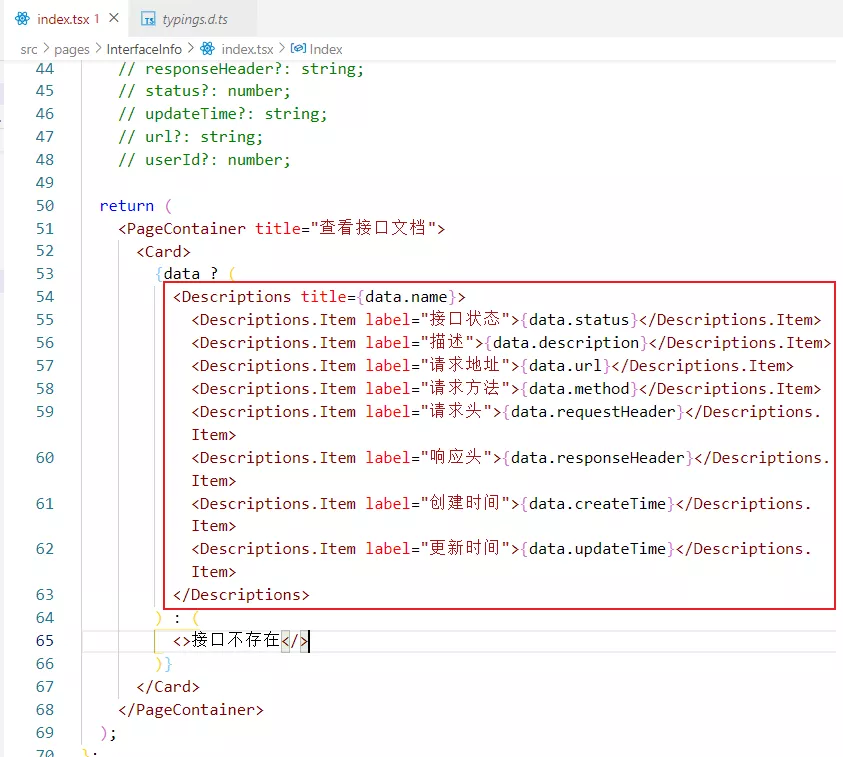The height and width of the screenshot is (757, 843).
Task: Click the label "请求地址" on line 57
Action: click(x=465, y=366)
